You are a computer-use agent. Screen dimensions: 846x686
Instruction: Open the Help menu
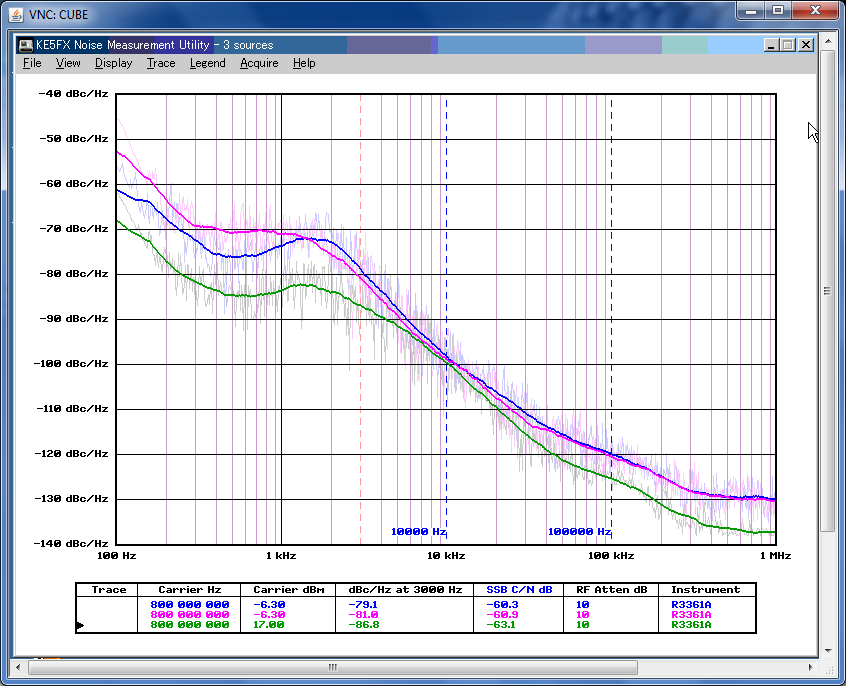tap(304, 63)
